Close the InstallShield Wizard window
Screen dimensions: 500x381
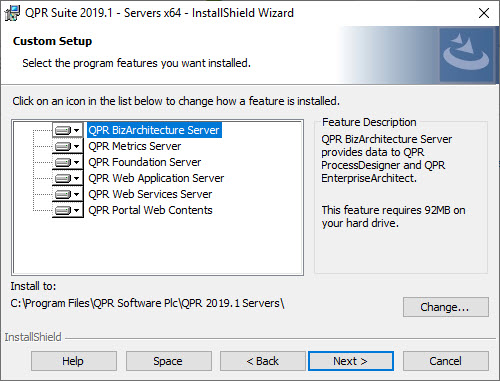click(x=484, y=13)
